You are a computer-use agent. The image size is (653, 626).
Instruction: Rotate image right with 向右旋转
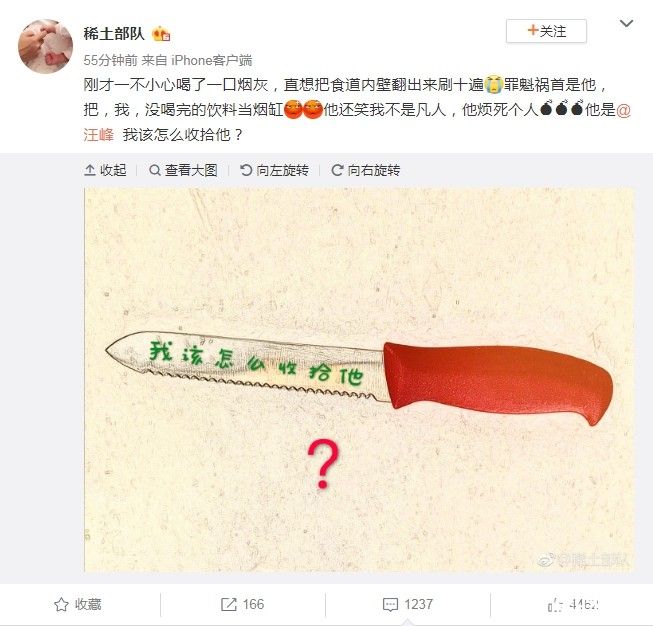[366, 170]
